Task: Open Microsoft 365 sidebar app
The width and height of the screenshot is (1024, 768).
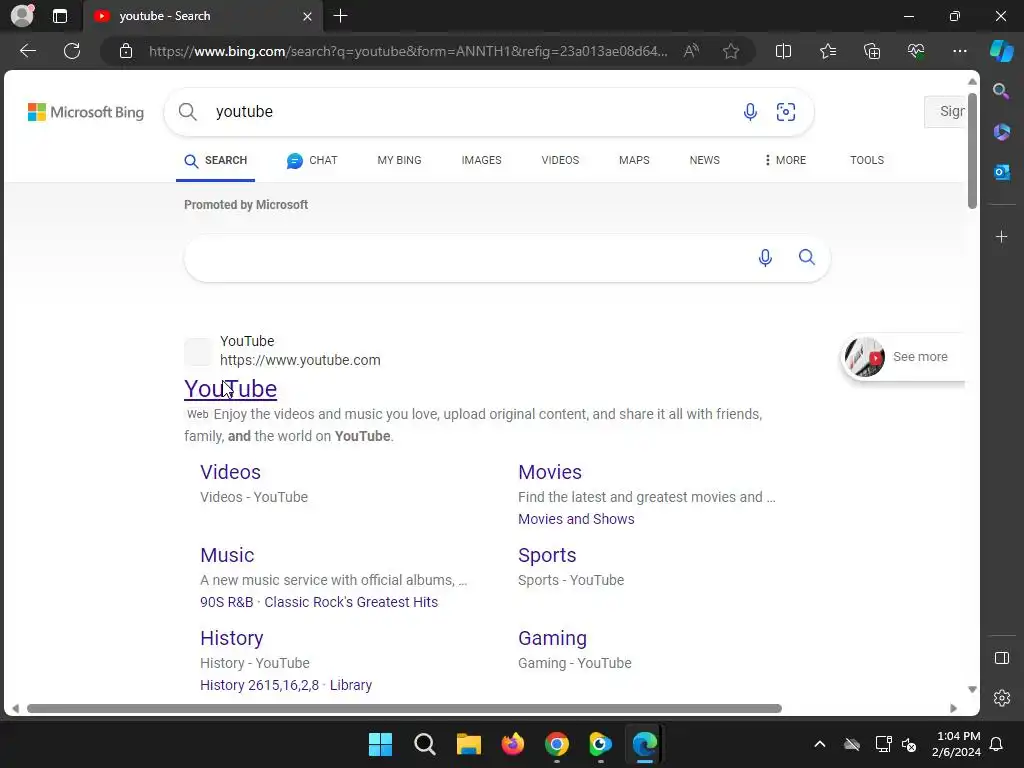Action: (1001, 132)
